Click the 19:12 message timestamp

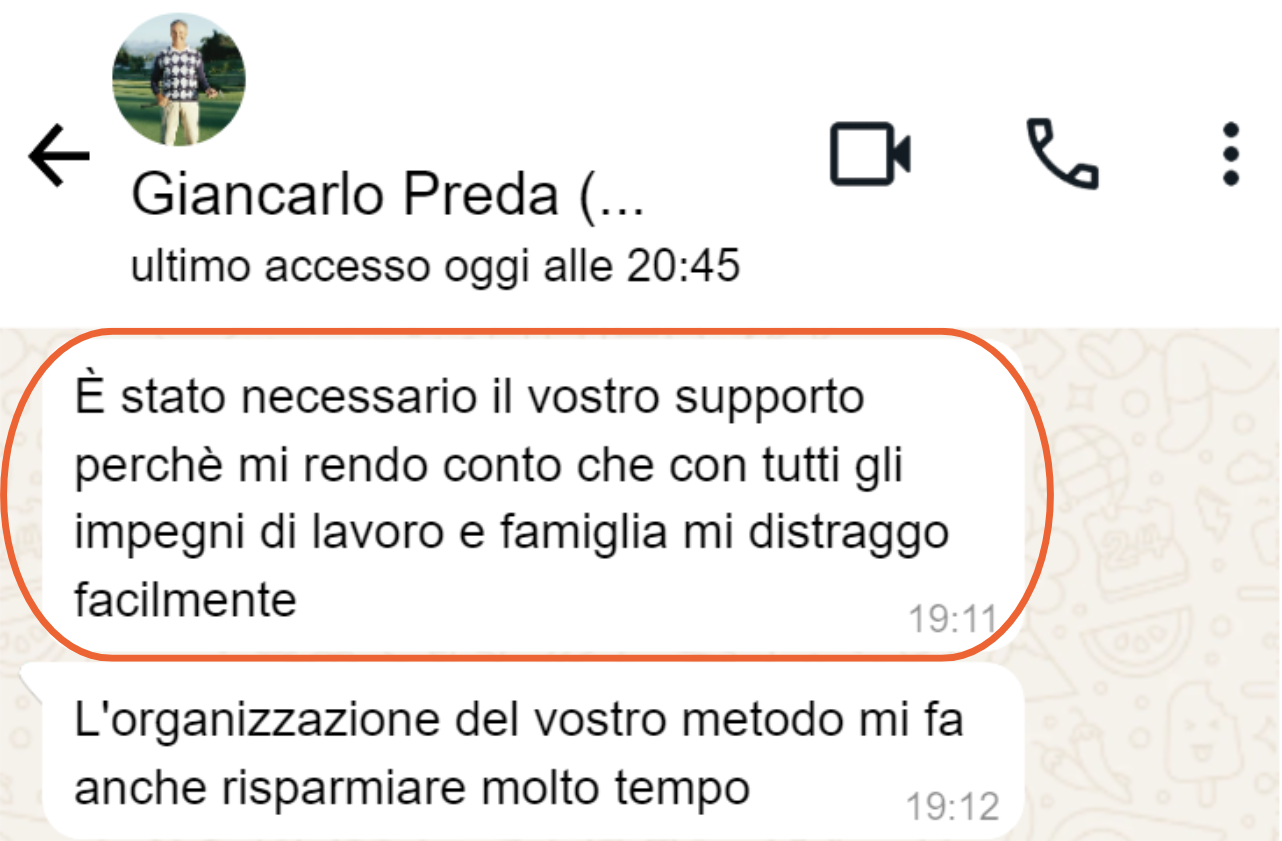952,806
